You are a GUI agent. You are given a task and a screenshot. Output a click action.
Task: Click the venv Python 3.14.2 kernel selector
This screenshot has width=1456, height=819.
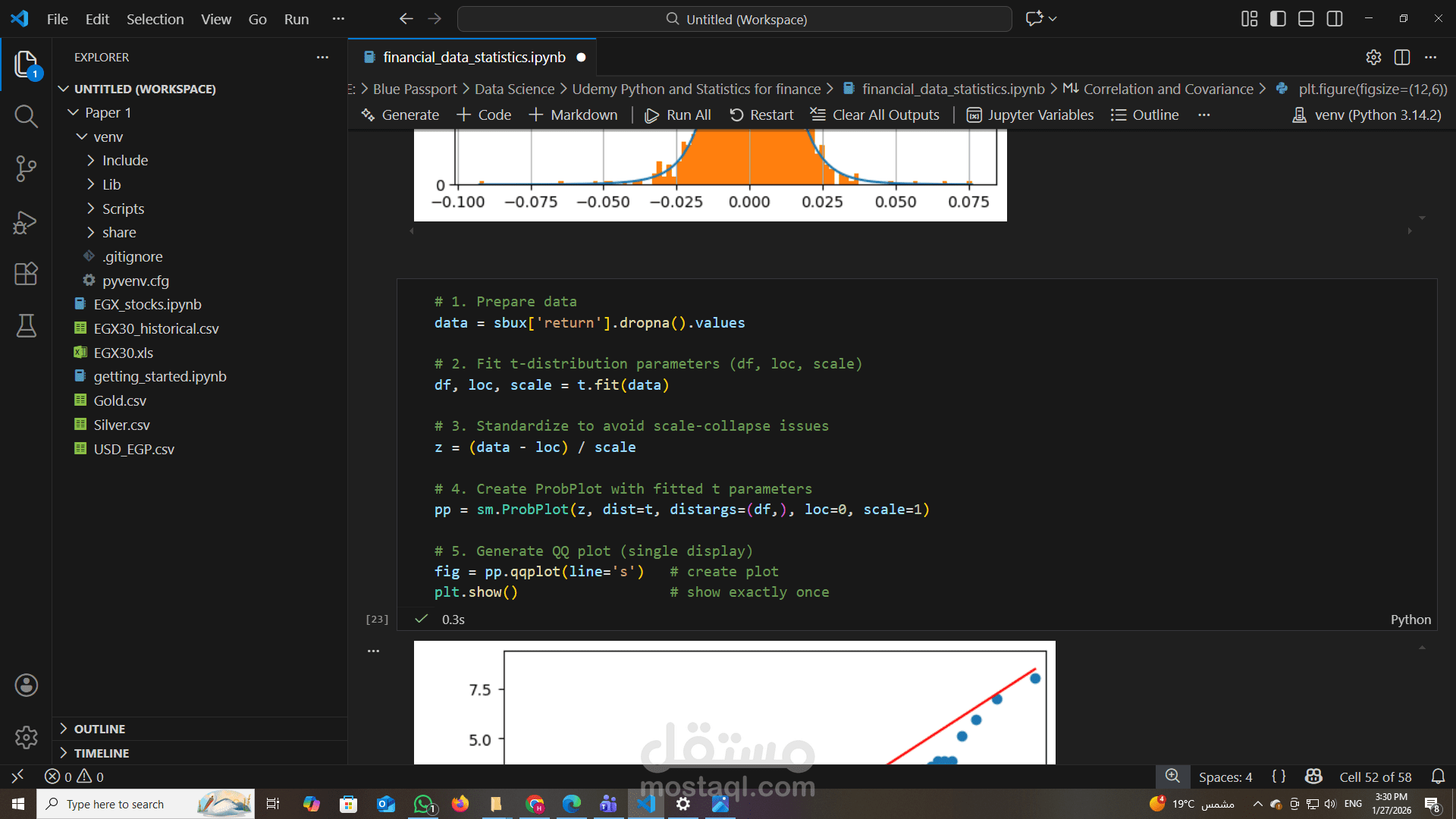pos(1367,115)
